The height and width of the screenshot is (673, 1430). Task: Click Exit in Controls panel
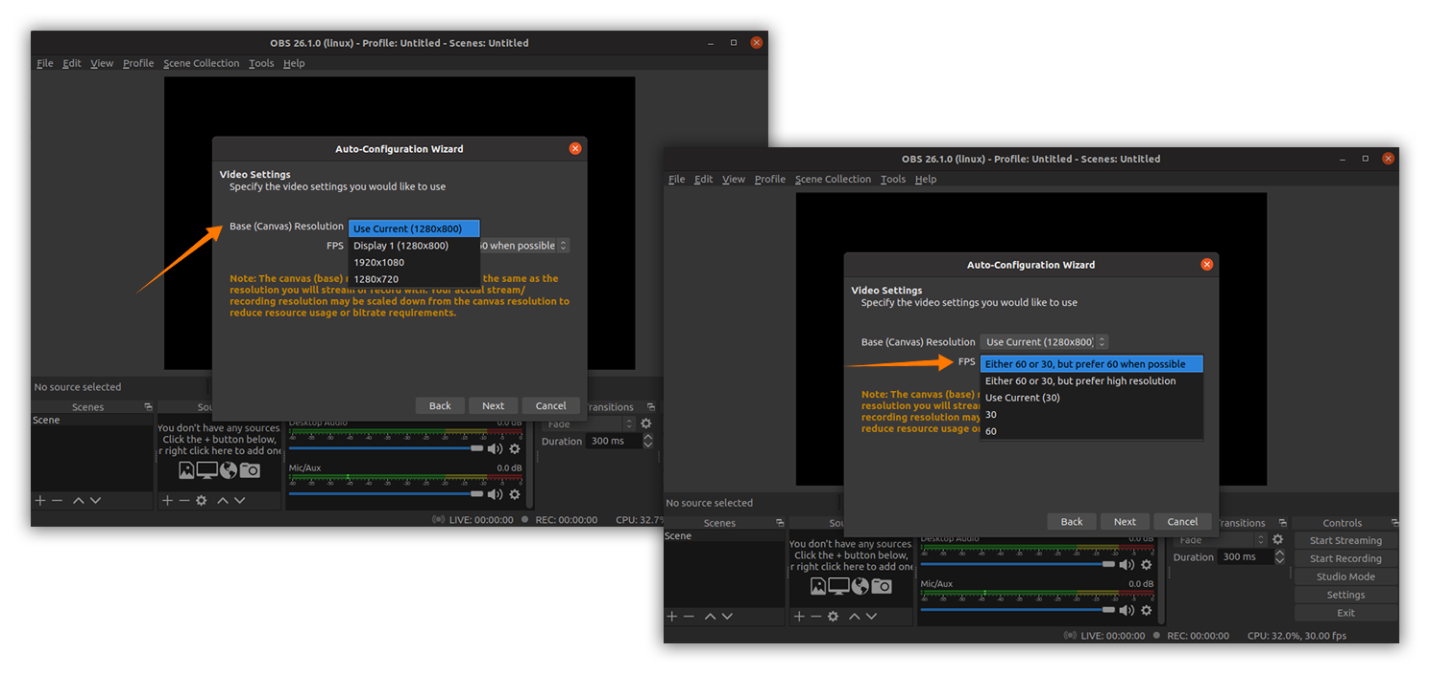click(x=1346, y=613)
